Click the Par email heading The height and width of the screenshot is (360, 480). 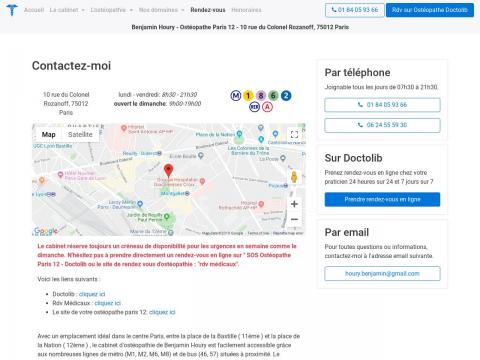pos(347,232)
